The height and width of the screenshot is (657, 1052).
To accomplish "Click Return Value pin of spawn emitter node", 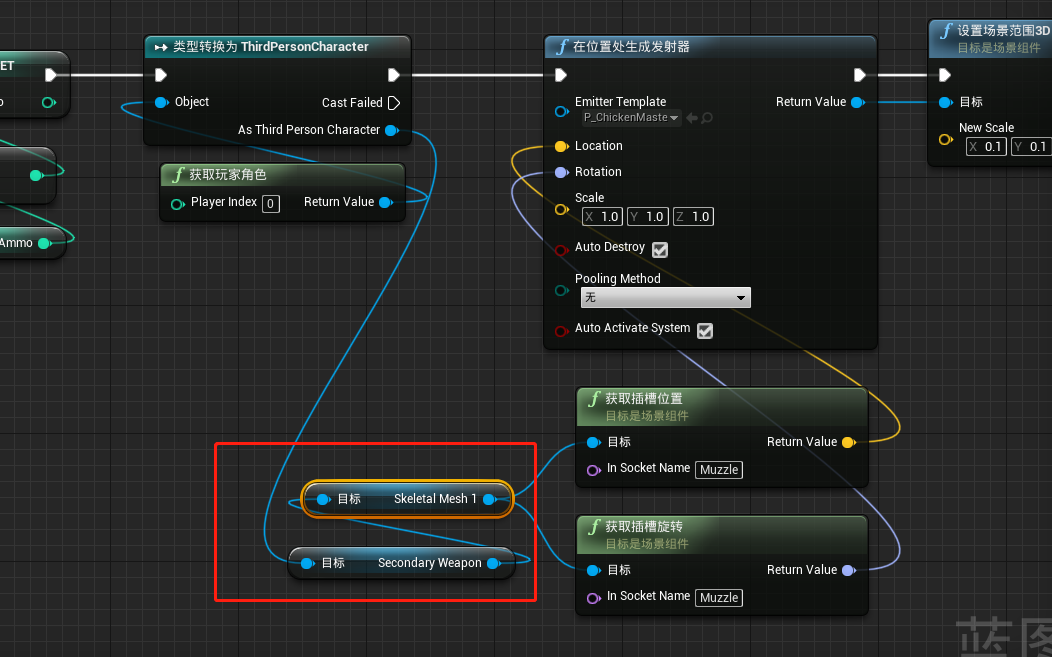I will (857, 102).
